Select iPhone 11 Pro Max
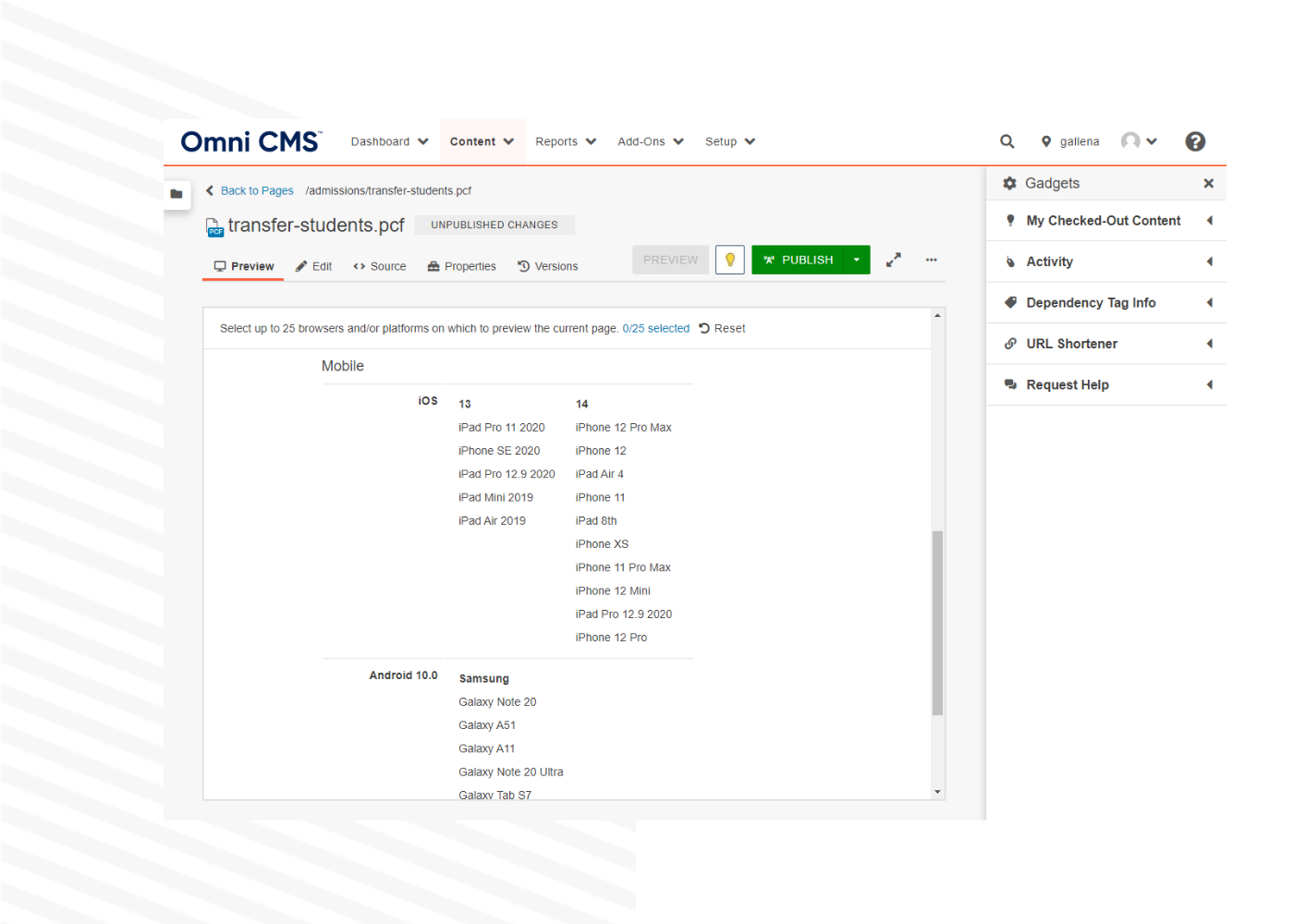1294x924 pixels. 623,567
